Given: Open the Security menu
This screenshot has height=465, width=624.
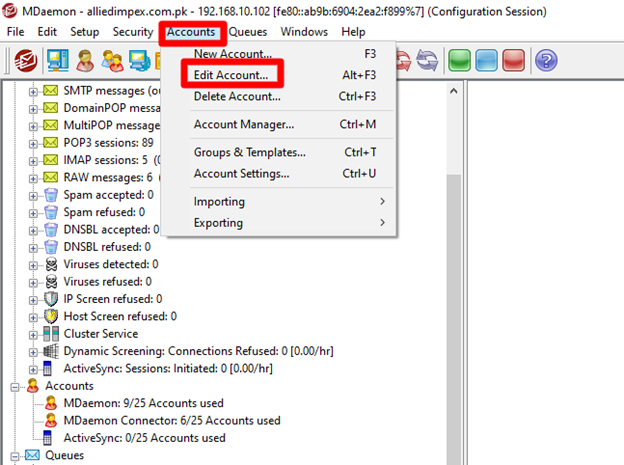Looking at the screenshot, I should 133,32.
